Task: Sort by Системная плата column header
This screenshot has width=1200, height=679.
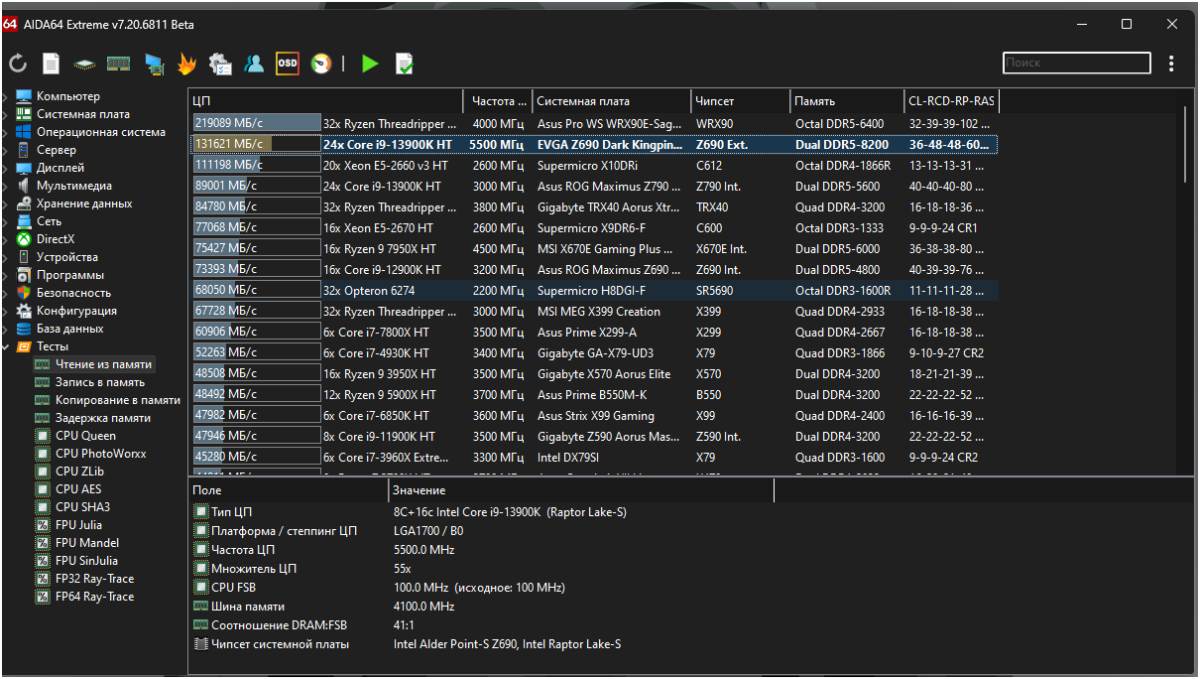Action: point(611,101)
